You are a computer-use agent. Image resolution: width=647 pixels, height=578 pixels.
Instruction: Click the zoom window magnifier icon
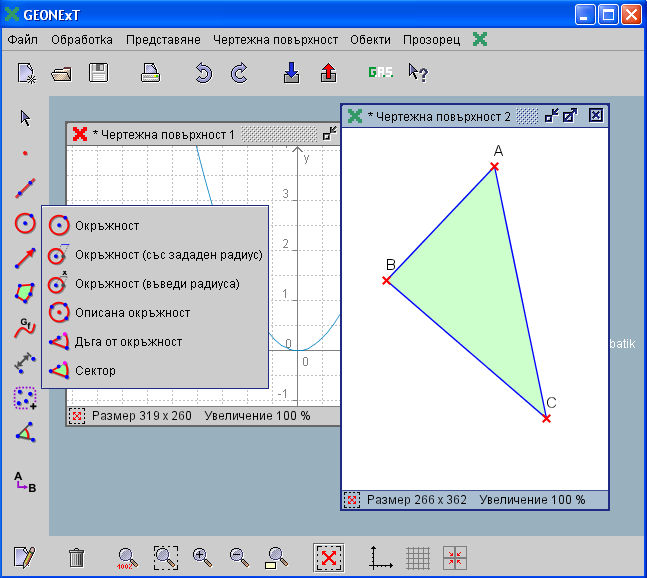point(276,558)
